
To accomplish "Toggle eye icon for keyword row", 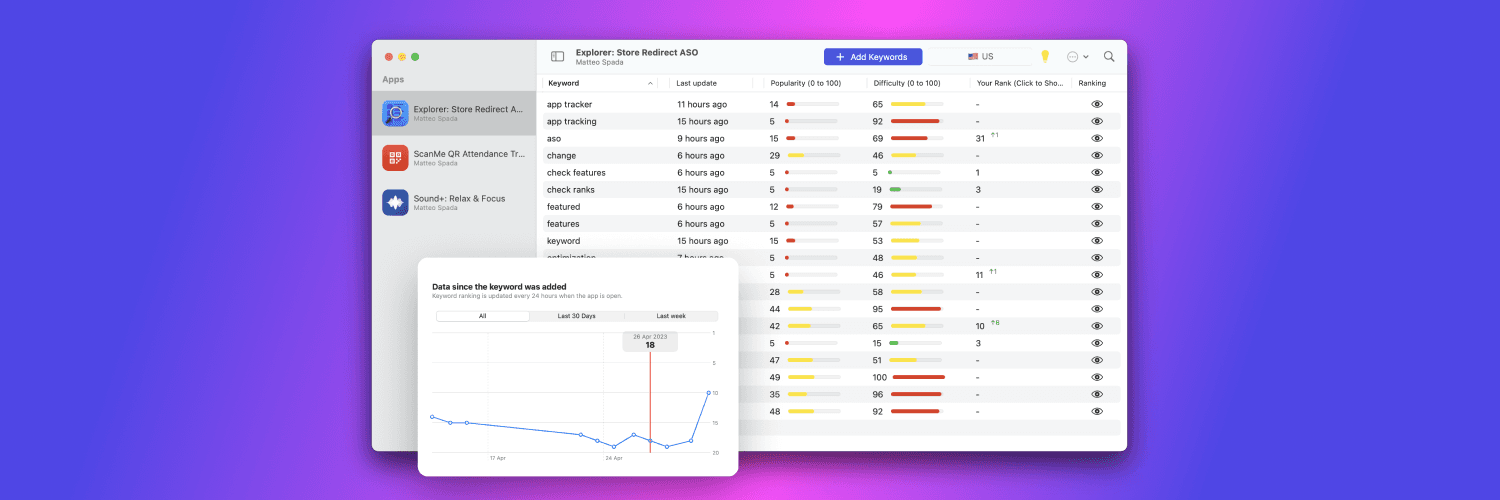I will tap(1097, 240).
